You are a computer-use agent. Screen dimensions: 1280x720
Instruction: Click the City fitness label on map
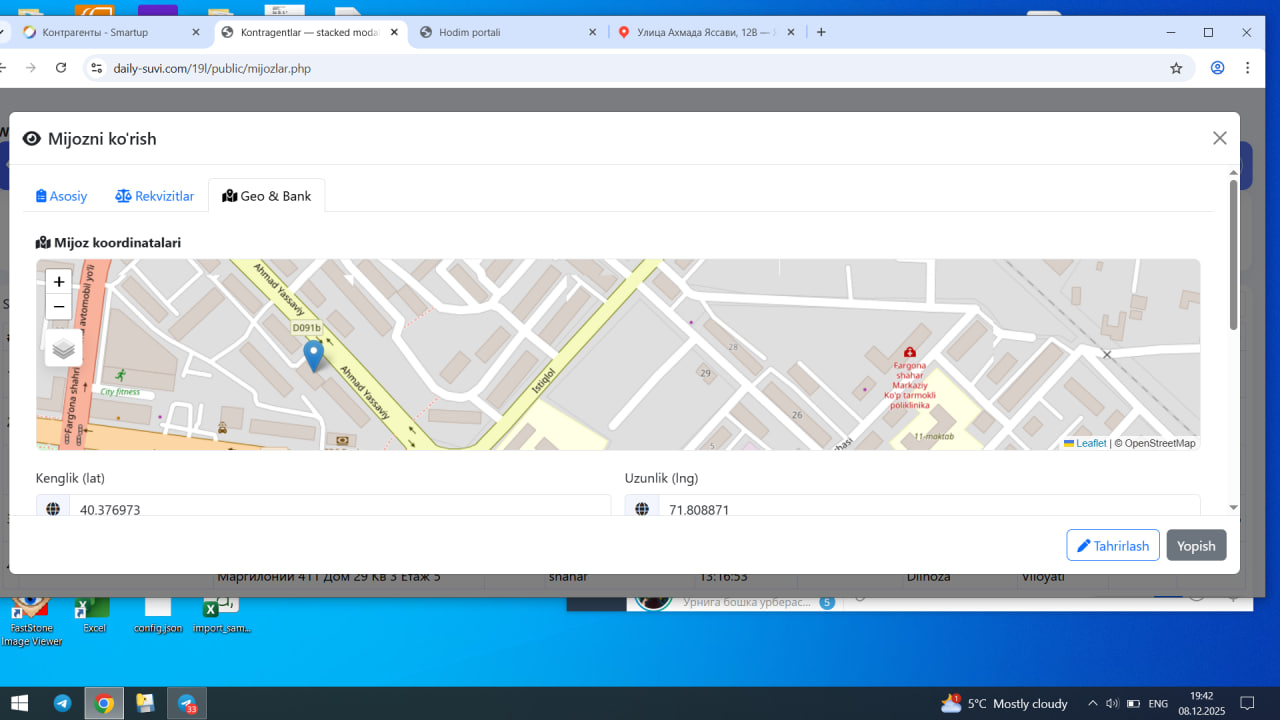pyautogui.click(x=121, y=392)
